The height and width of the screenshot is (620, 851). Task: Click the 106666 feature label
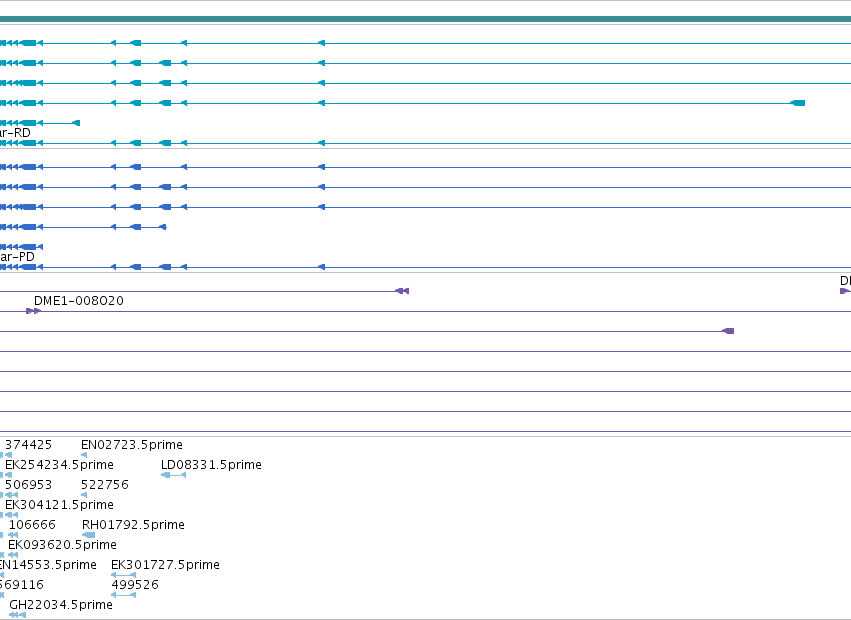[x=32, y=525]
